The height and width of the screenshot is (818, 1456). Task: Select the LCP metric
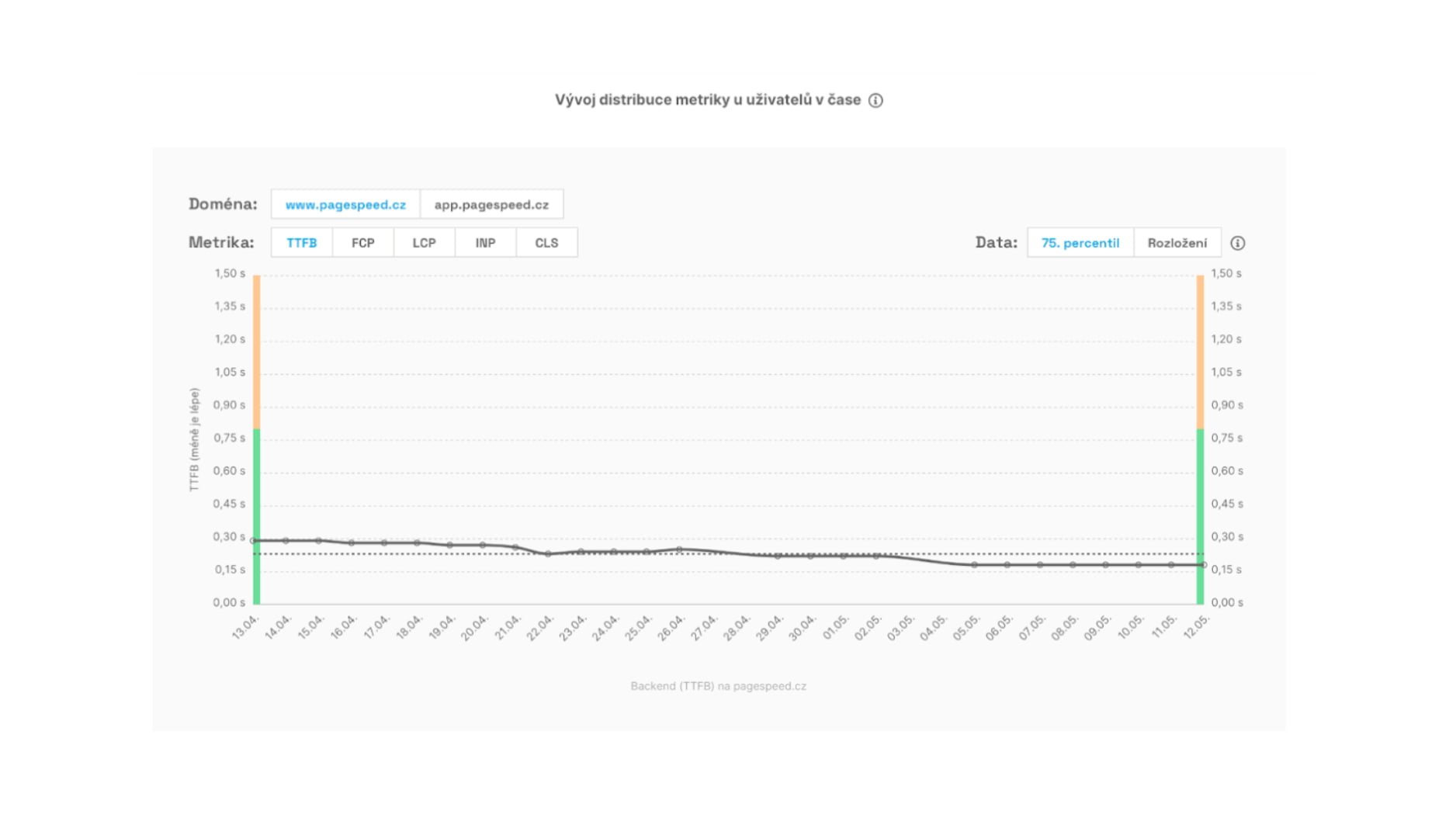tap(424, 242)
